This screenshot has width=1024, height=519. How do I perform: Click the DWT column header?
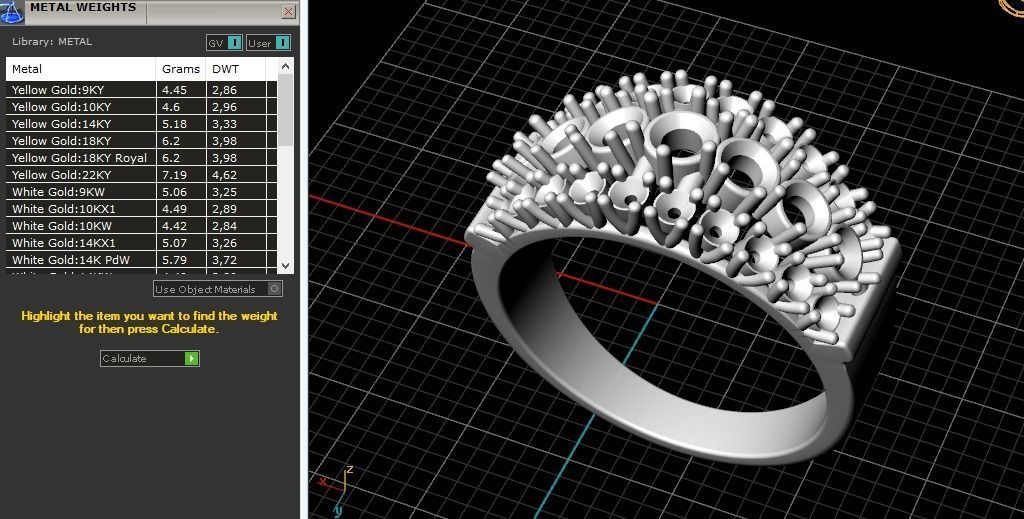click(236, 69)
